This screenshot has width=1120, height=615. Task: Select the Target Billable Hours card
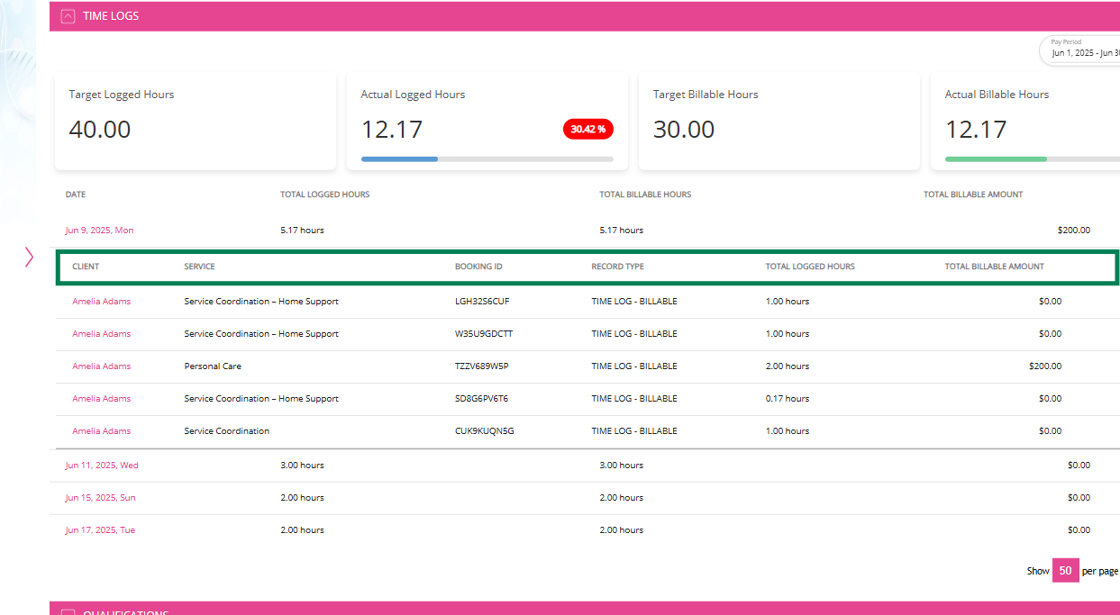779,120
